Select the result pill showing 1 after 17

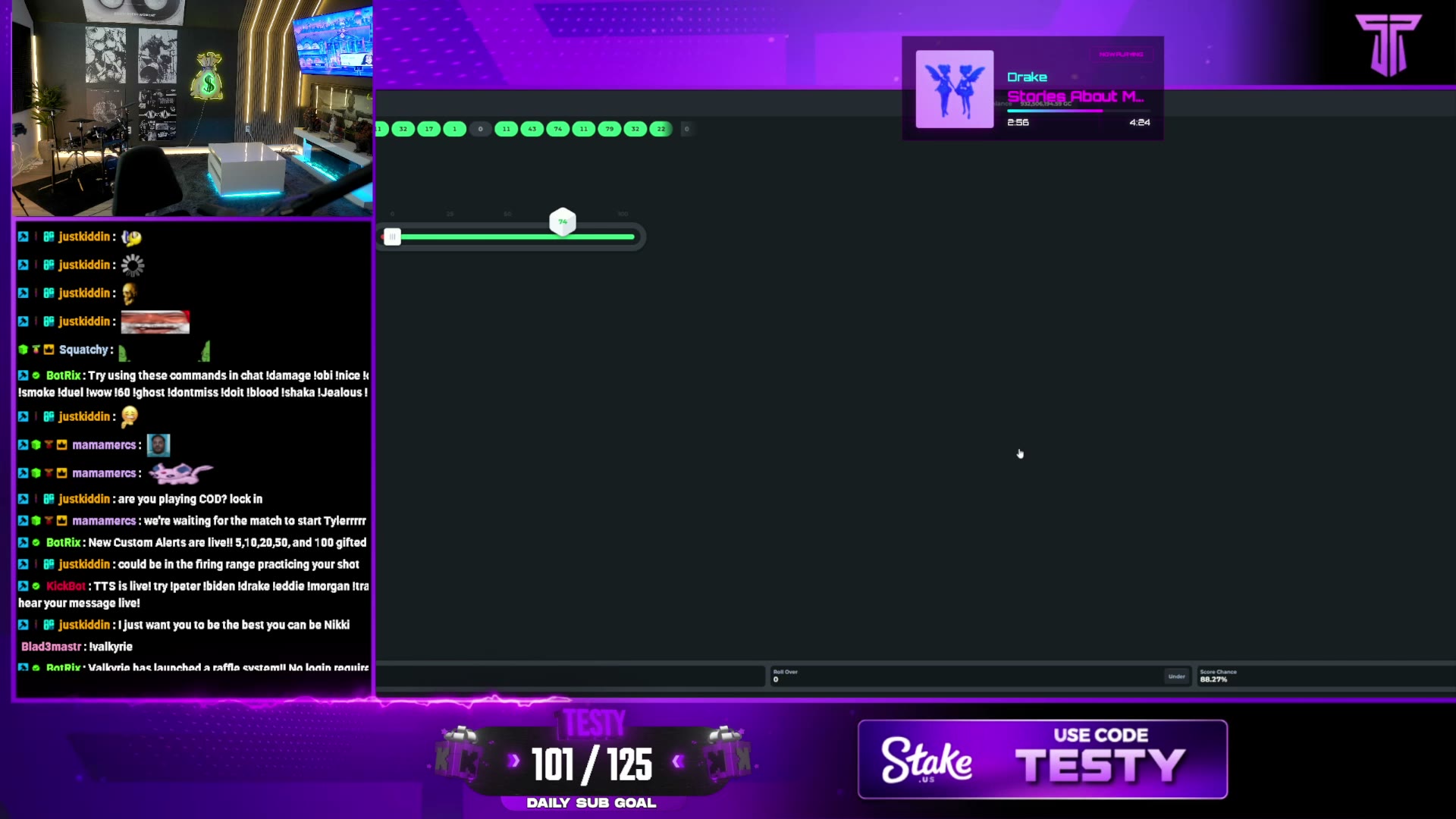click(x=455, y=129)
